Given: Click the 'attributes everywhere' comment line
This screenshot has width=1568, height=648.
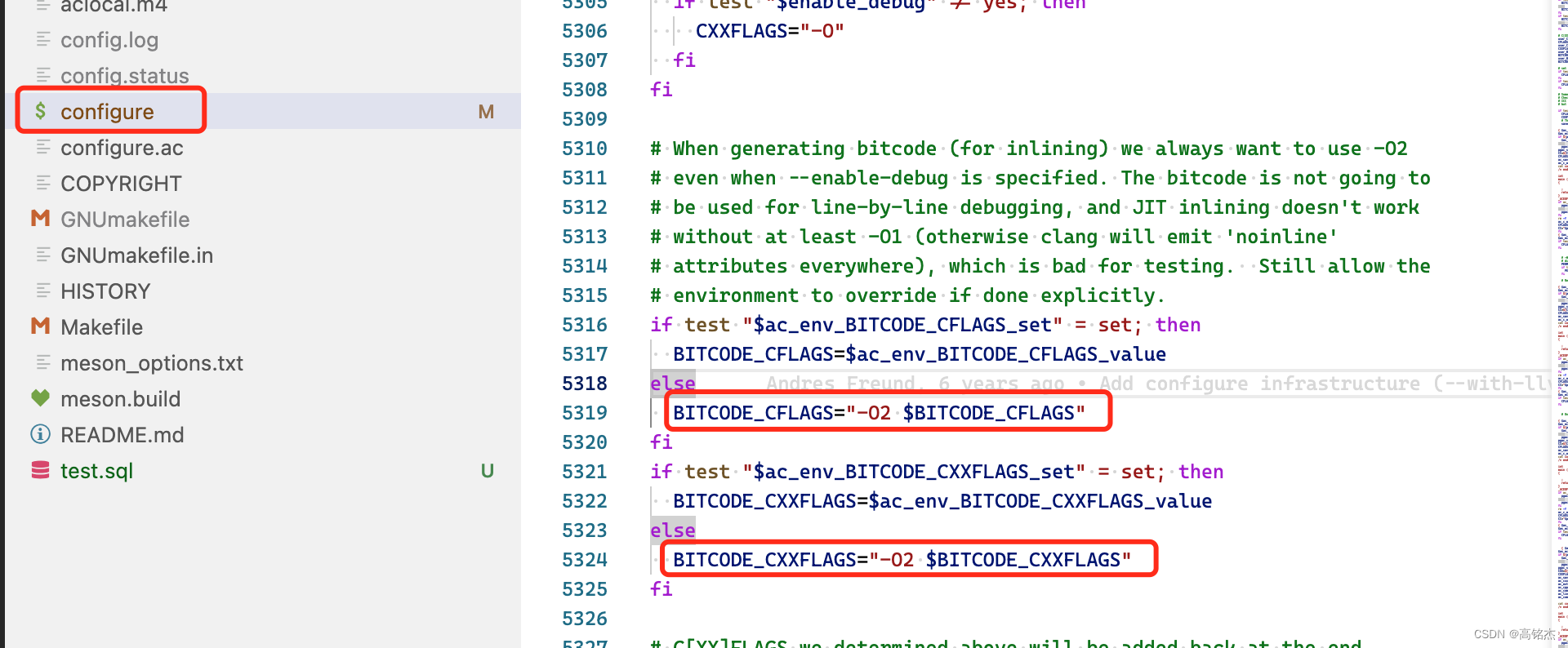Looking at the screenshot, I should [x=1040, y=266].
